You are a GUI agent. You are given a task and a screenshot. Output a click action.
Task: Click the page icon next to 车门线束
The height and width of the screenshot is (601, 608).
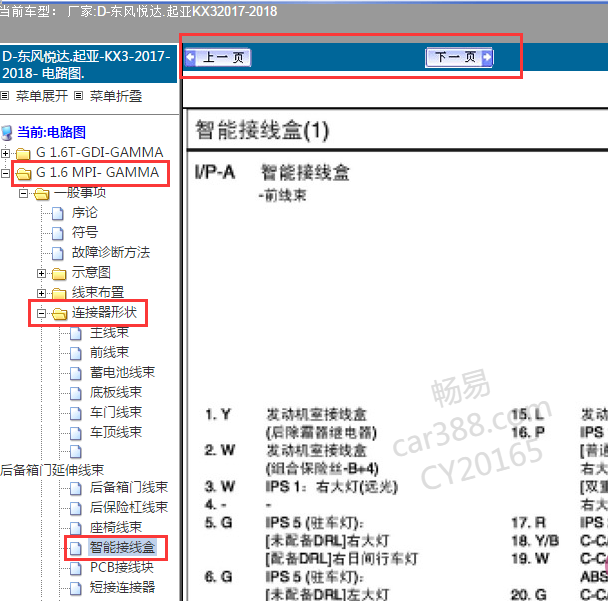coord(76,413)
